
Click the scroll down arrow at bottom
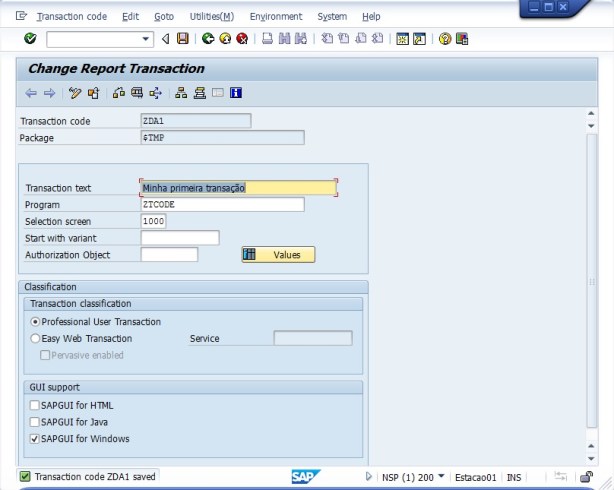coord(591,459)
